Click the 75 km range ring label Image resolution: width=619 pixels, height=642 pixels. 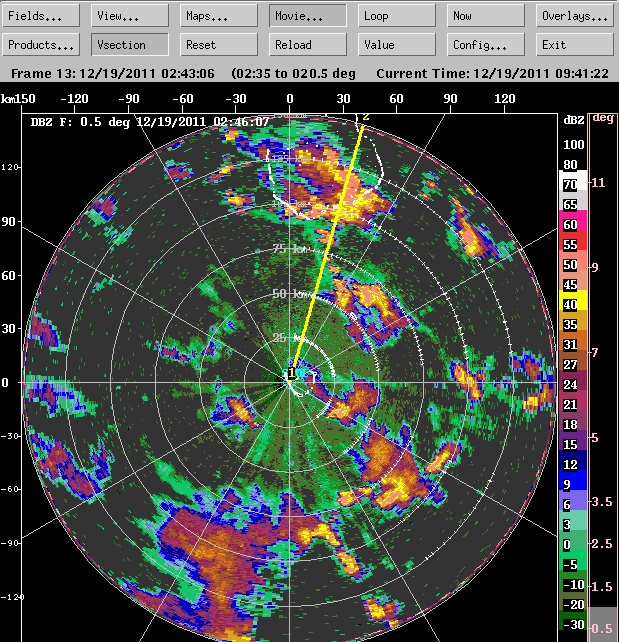(291, 249)
